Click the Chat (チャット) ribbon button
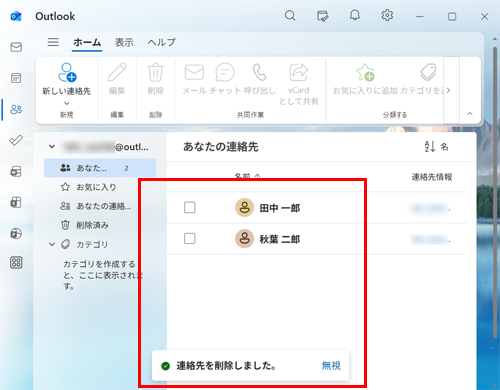 tap(225, 79)
